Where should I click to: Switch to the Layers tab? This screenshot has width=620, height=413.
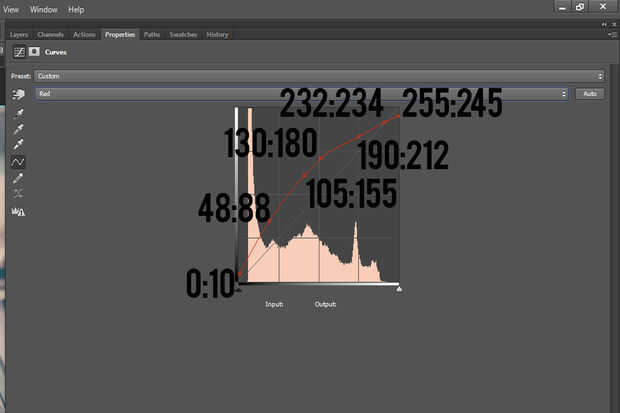(x=19, y=35)
